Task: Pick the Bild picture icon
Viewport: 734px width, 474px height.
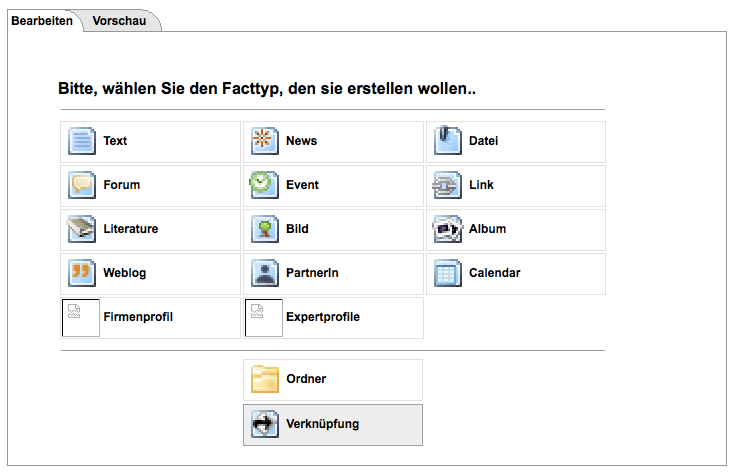Action: click(x=264, y=230)
